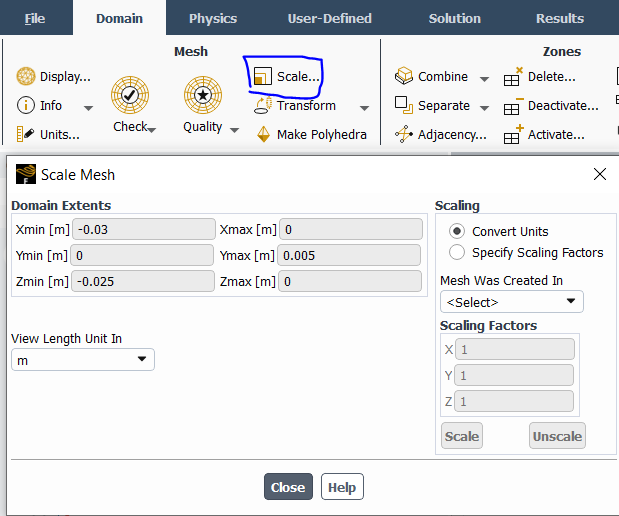Image resolution: width=619 pixels, height=516 pixels.
Task: Switch to the User-Defined tab
Action: (330, 18)
